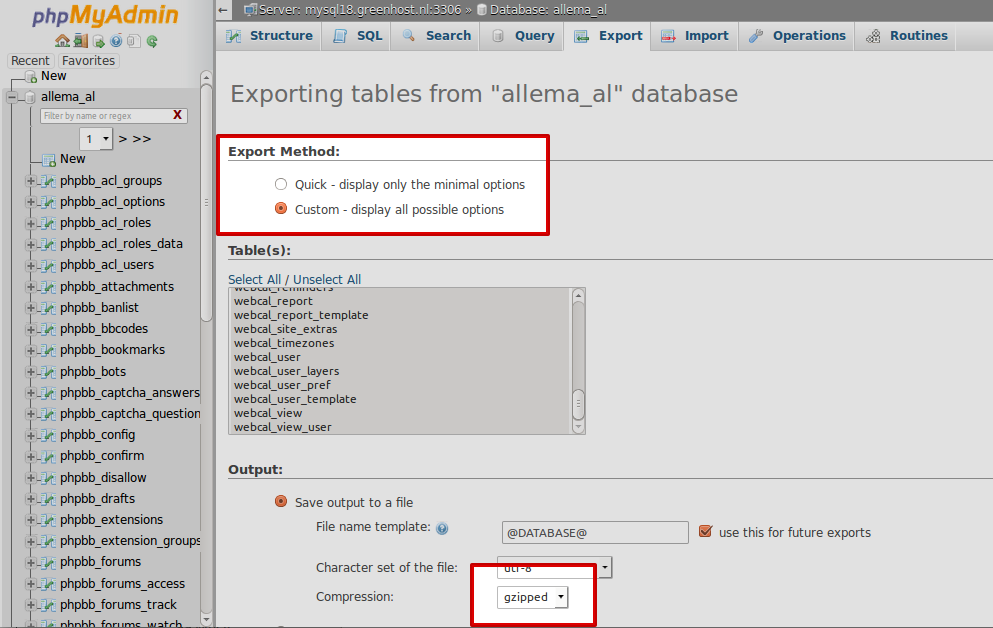Switch to the Structure tab
Screen dimensions: 993x628
tap(270, 36)
